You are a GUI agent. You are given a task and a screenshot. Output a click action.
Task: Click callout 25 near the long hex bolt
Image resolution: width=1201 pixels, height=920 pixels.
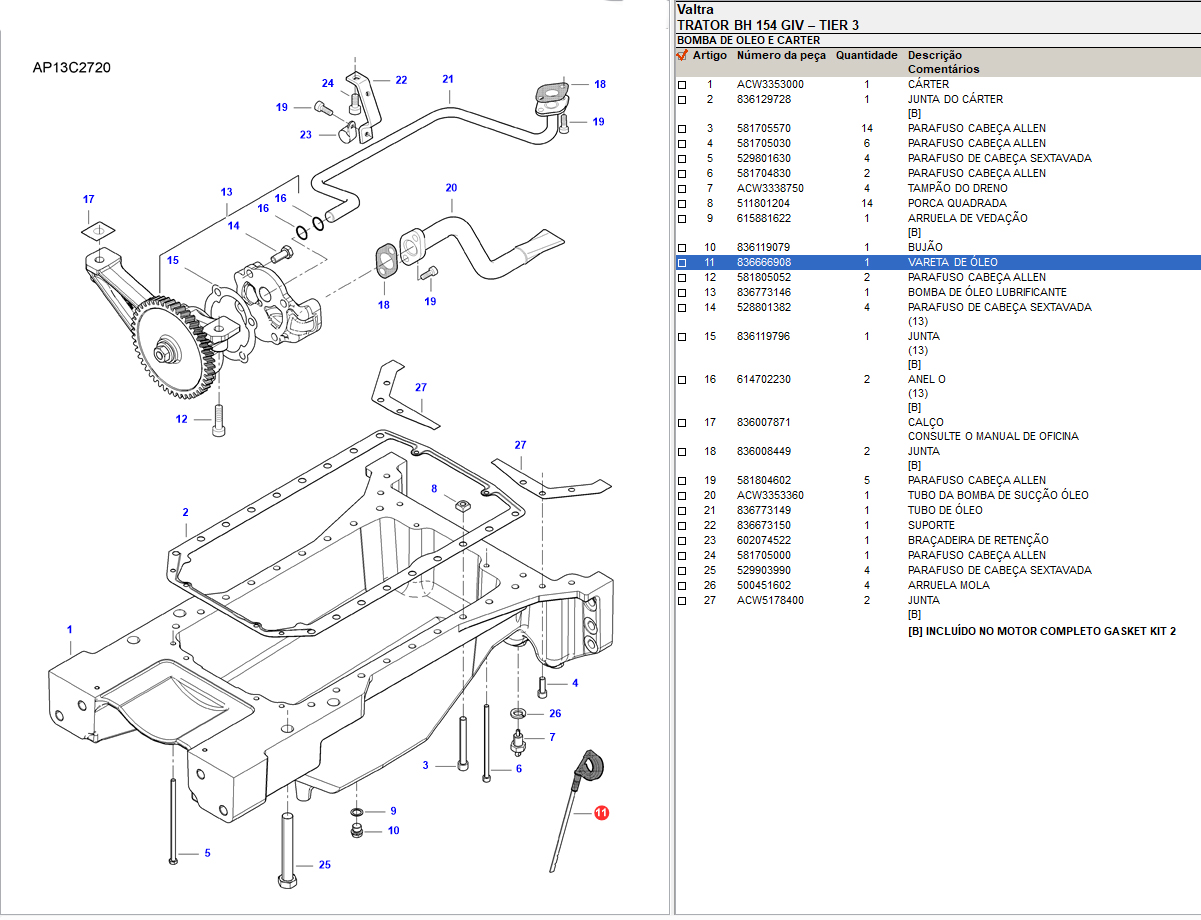point(324,865)
